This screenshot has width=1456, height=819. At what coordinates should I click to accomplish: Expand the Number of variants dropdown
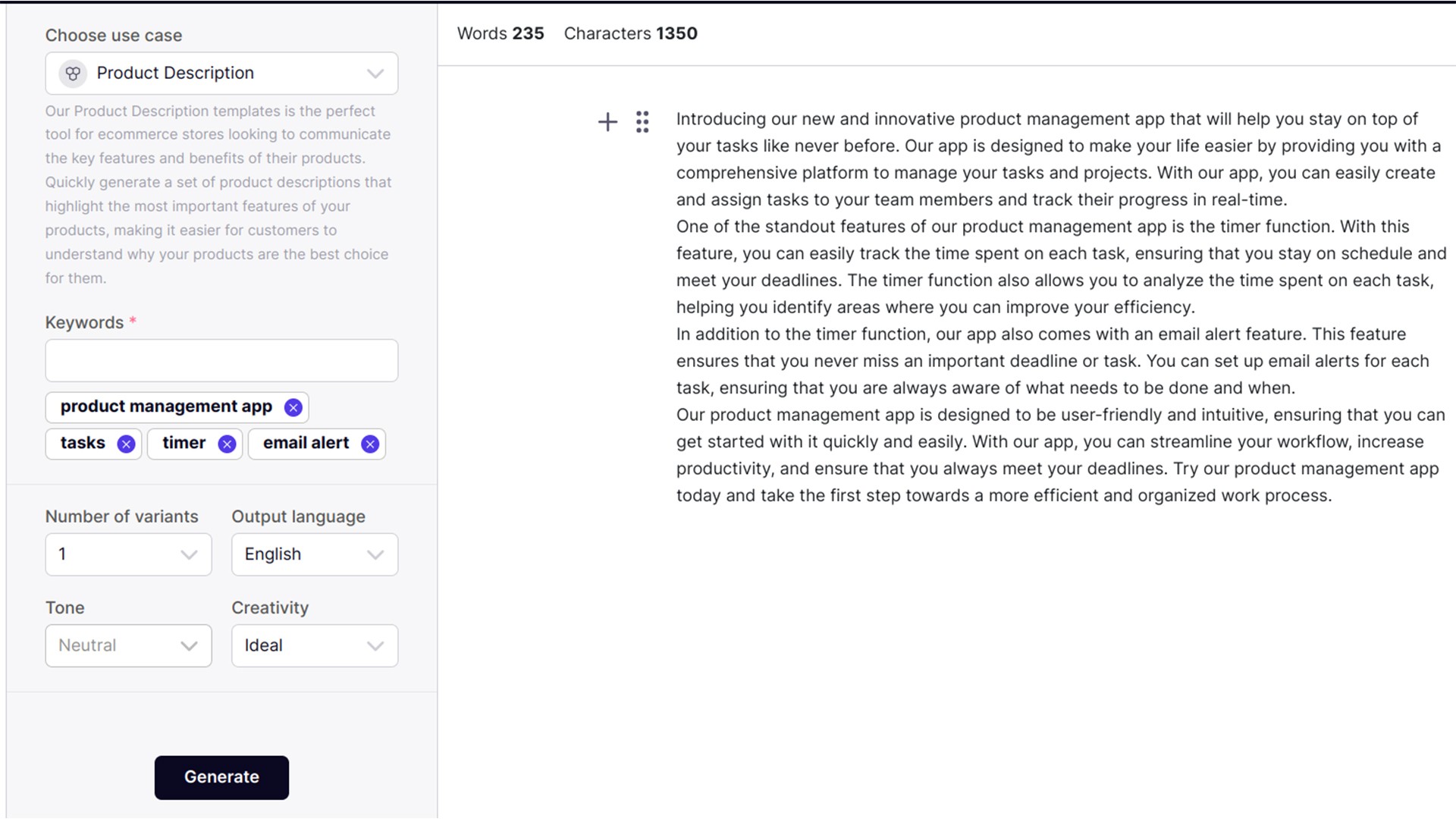[128, 554]
